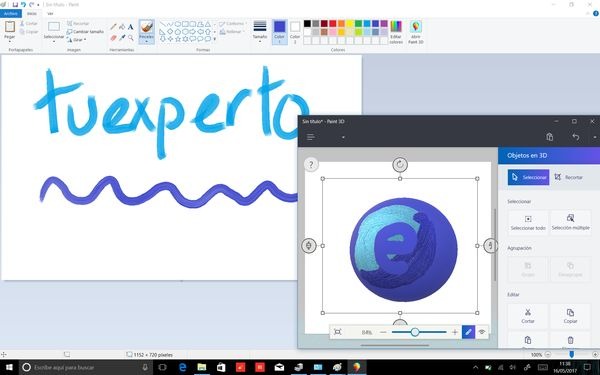Click the Seleccionar button in Objetos en 3D
The width and height of the screenshot is (600, 375).
[x=528, y=177]
